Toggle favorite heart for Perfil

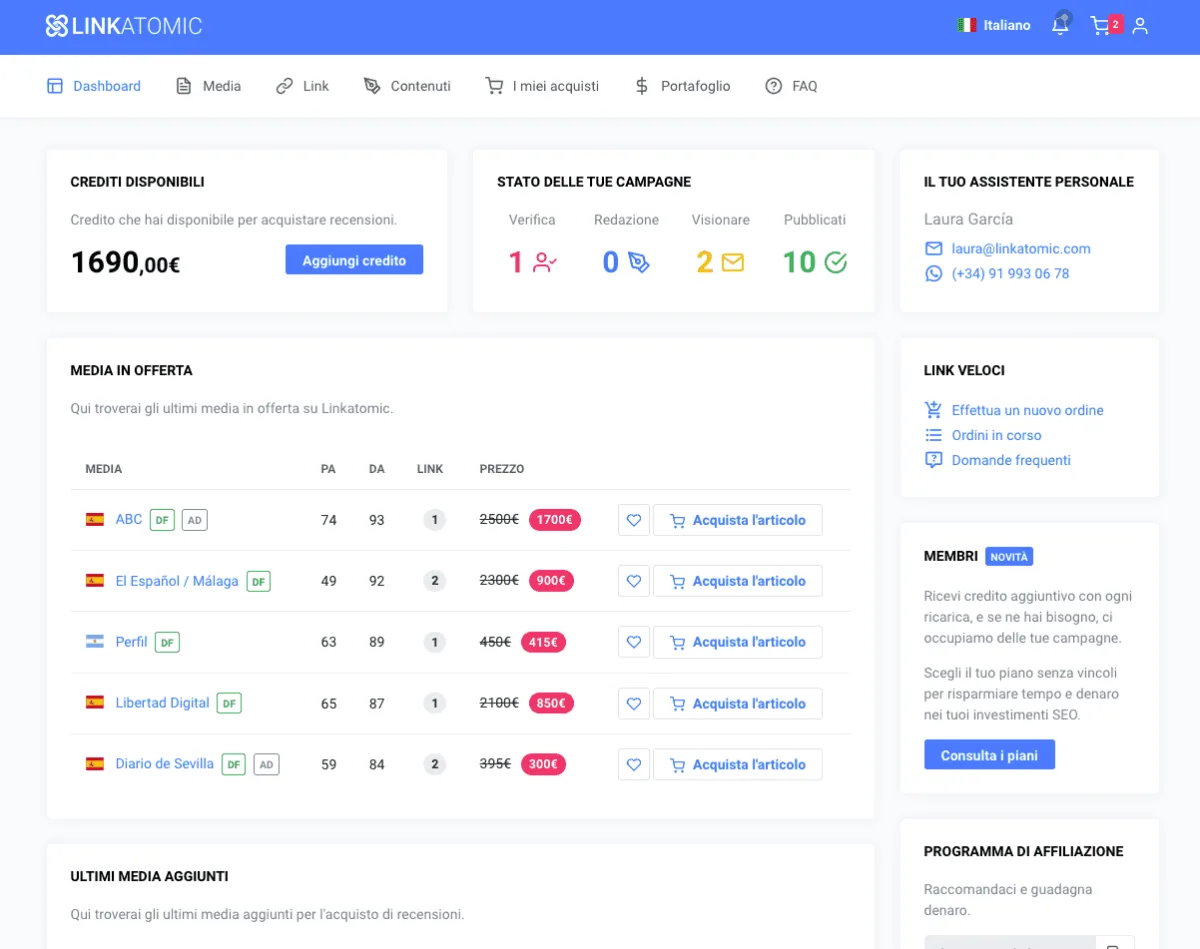pos(634,642)
